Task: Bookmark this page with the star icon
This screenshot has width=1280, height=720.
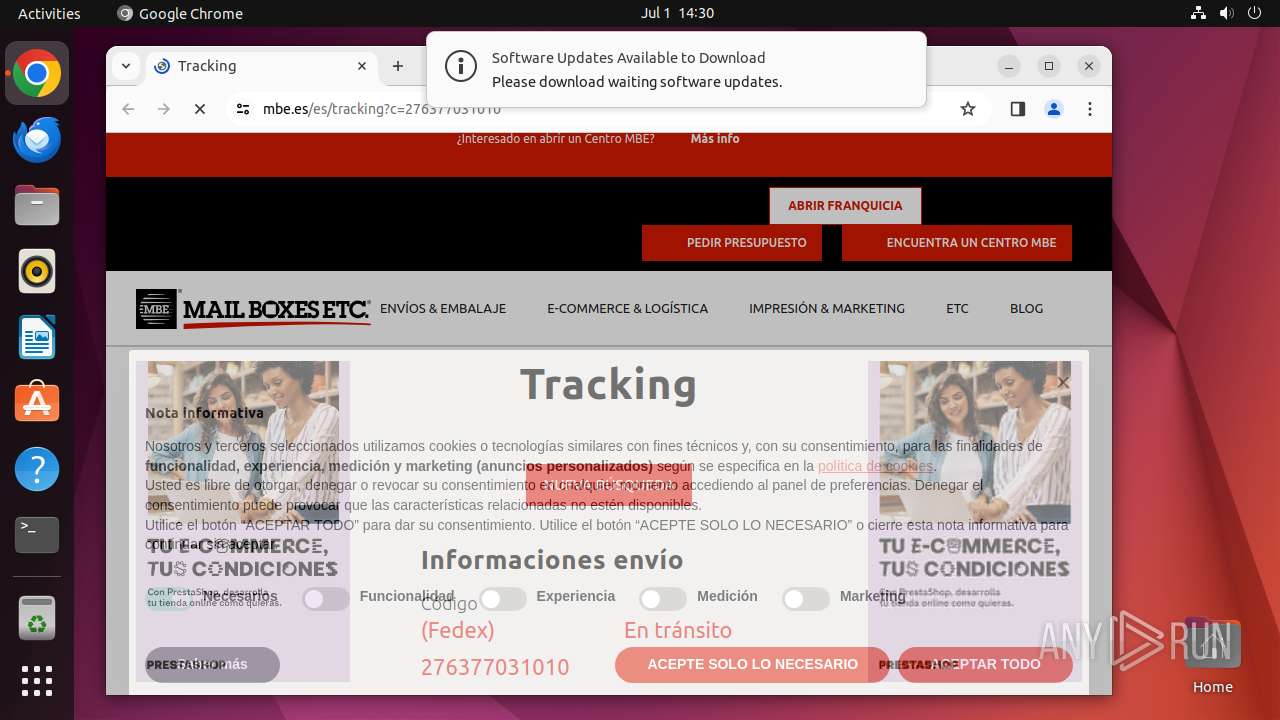Action: pos(968,109)
